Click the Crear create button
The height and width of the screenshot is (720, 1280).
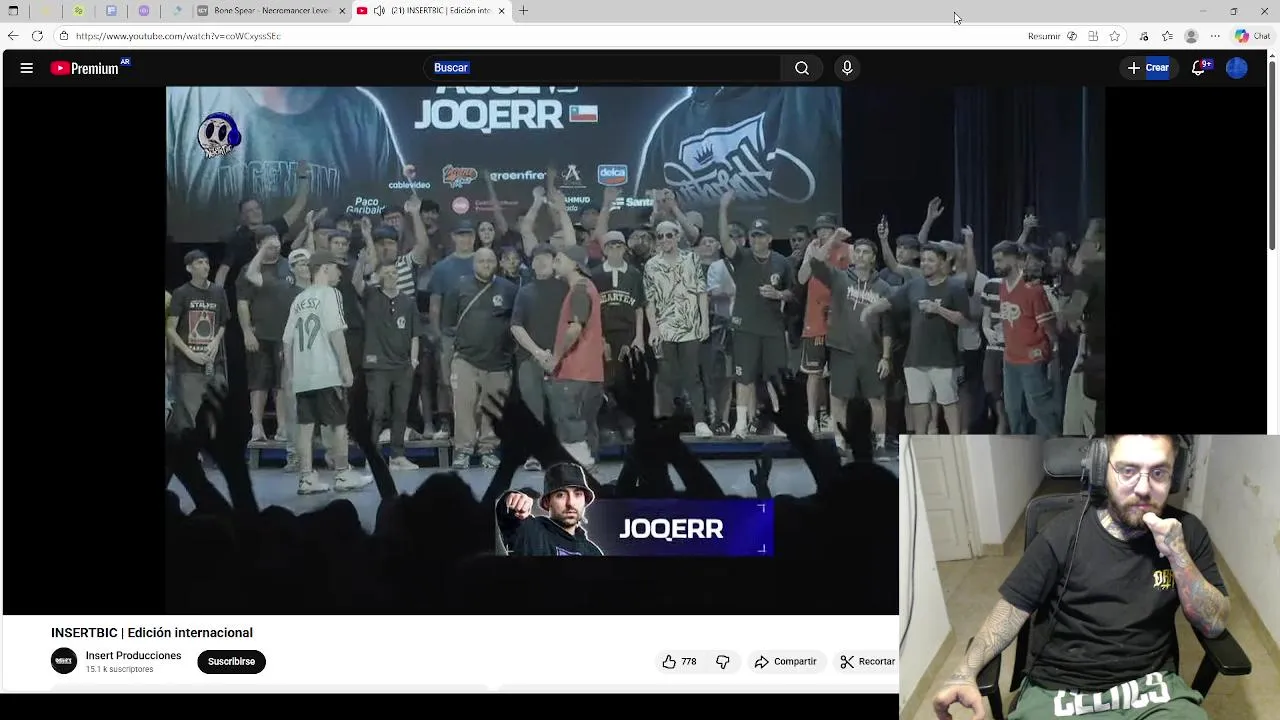point(1148,68)
